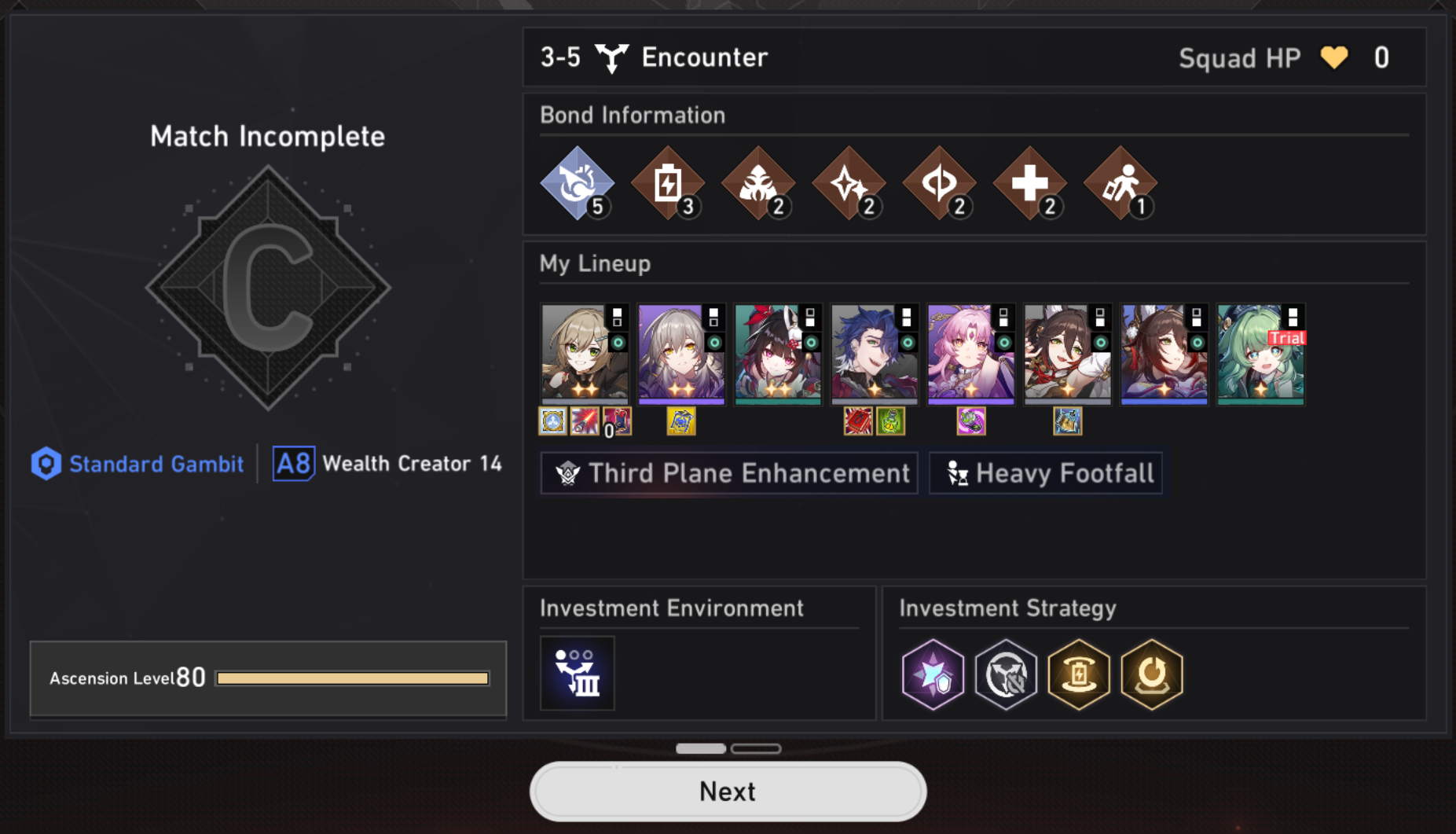
Task: Open the Investment Environment icon
Action: [x=578, y=673]
